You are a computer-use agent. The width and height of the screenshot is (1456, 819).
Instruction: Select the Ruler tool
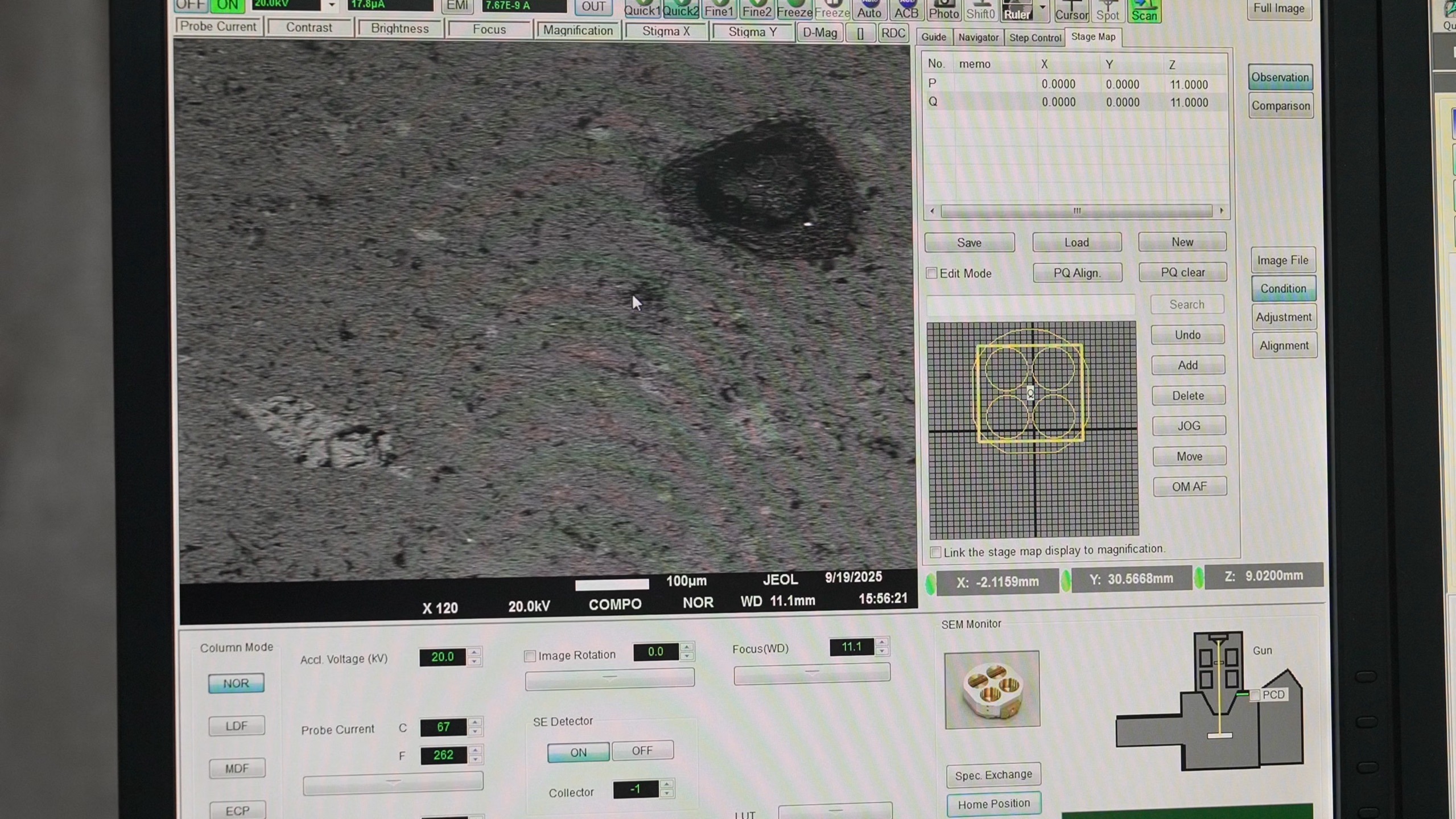tap(1017, 10)
